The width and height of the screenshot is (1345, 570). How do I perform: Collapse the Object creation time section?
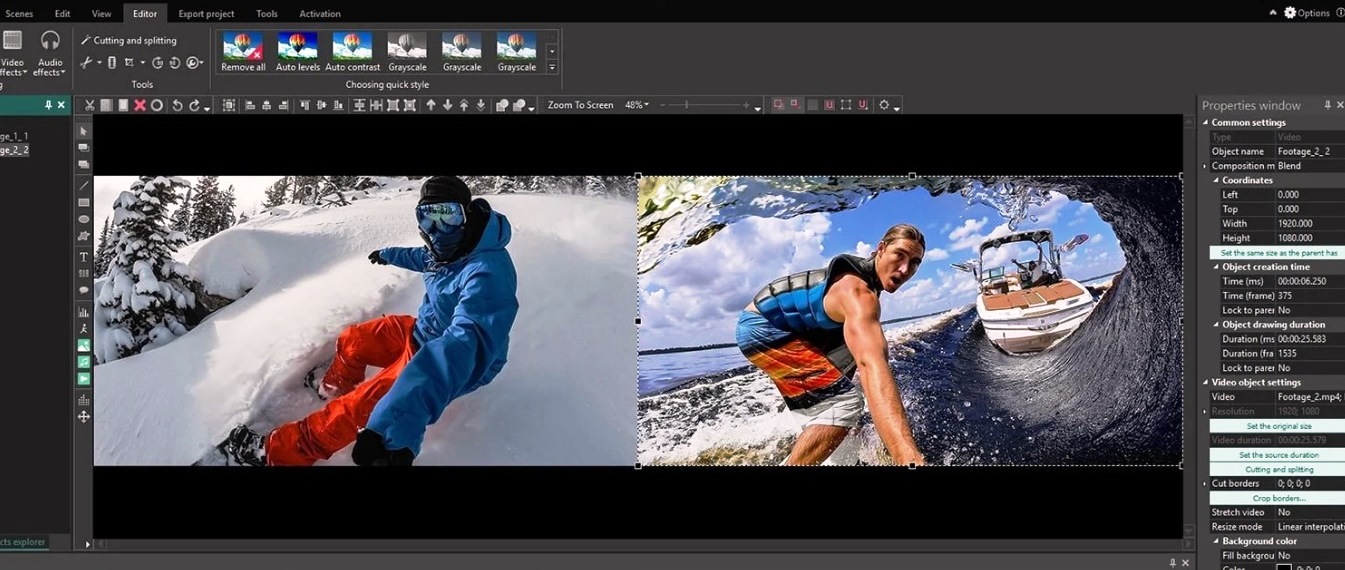click(x=1216, y=267)
